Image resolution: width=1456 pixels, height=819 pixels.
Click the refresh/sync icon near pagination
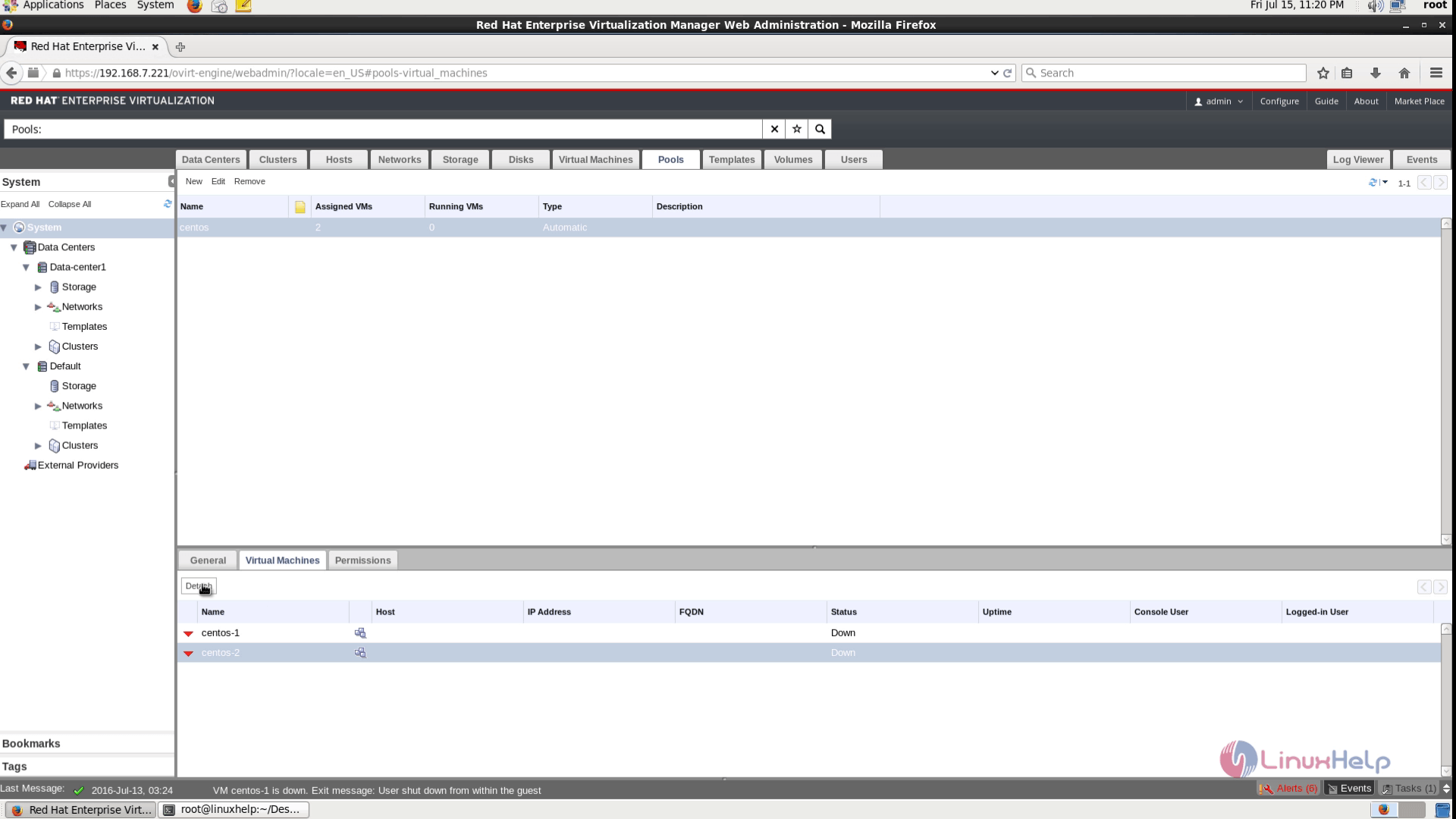coord(1374,181)
